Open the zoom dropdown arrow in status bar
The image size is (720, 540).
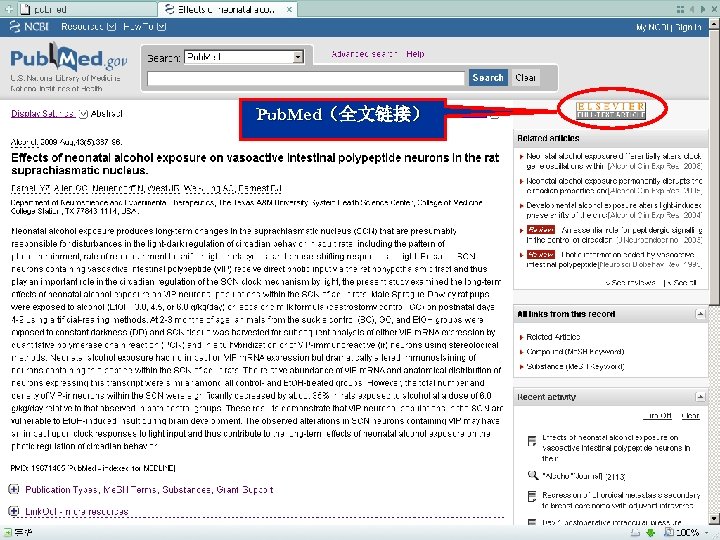coord(707,533)
